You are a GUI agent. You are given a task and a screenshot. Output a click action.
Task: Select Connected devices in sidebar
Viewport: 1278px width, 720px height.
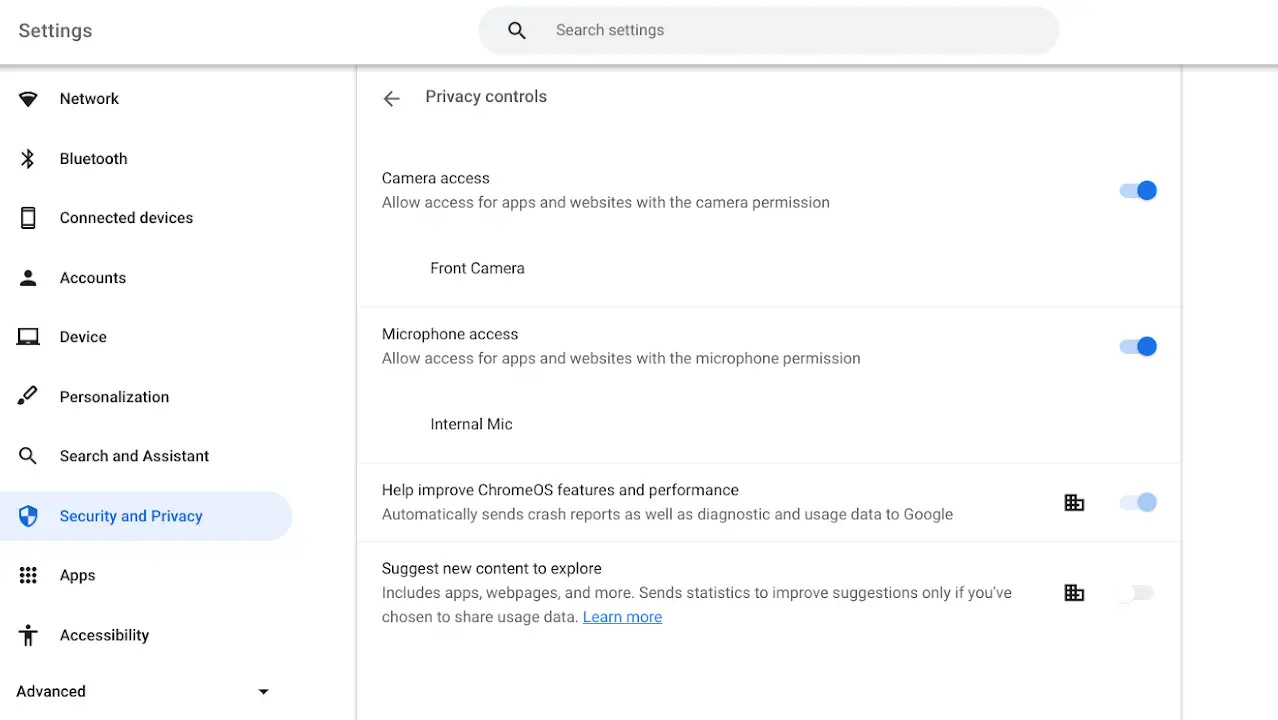point(146,218)
